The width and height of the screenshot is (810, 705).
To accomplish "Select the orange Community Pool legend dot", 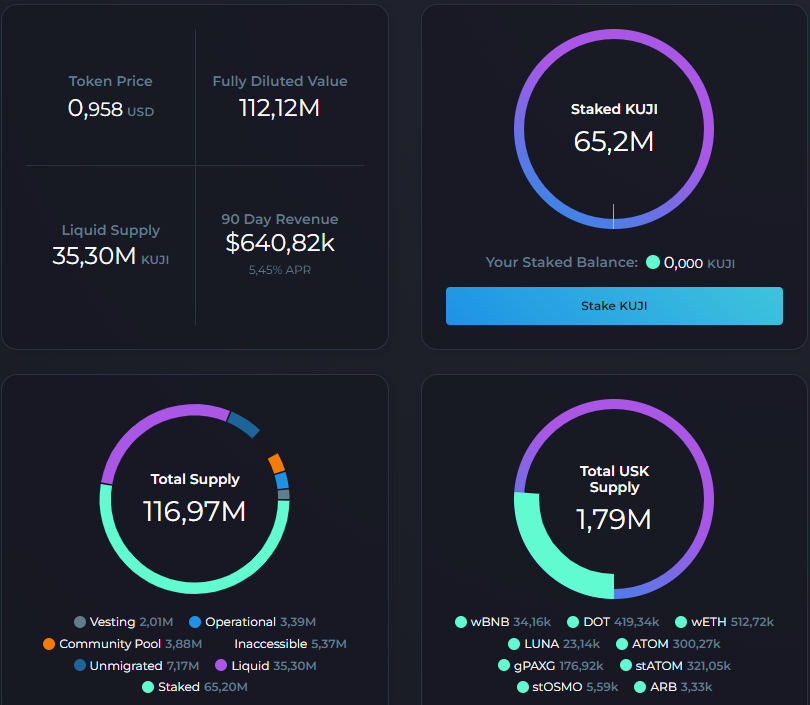I will click(x=49, y=644).
